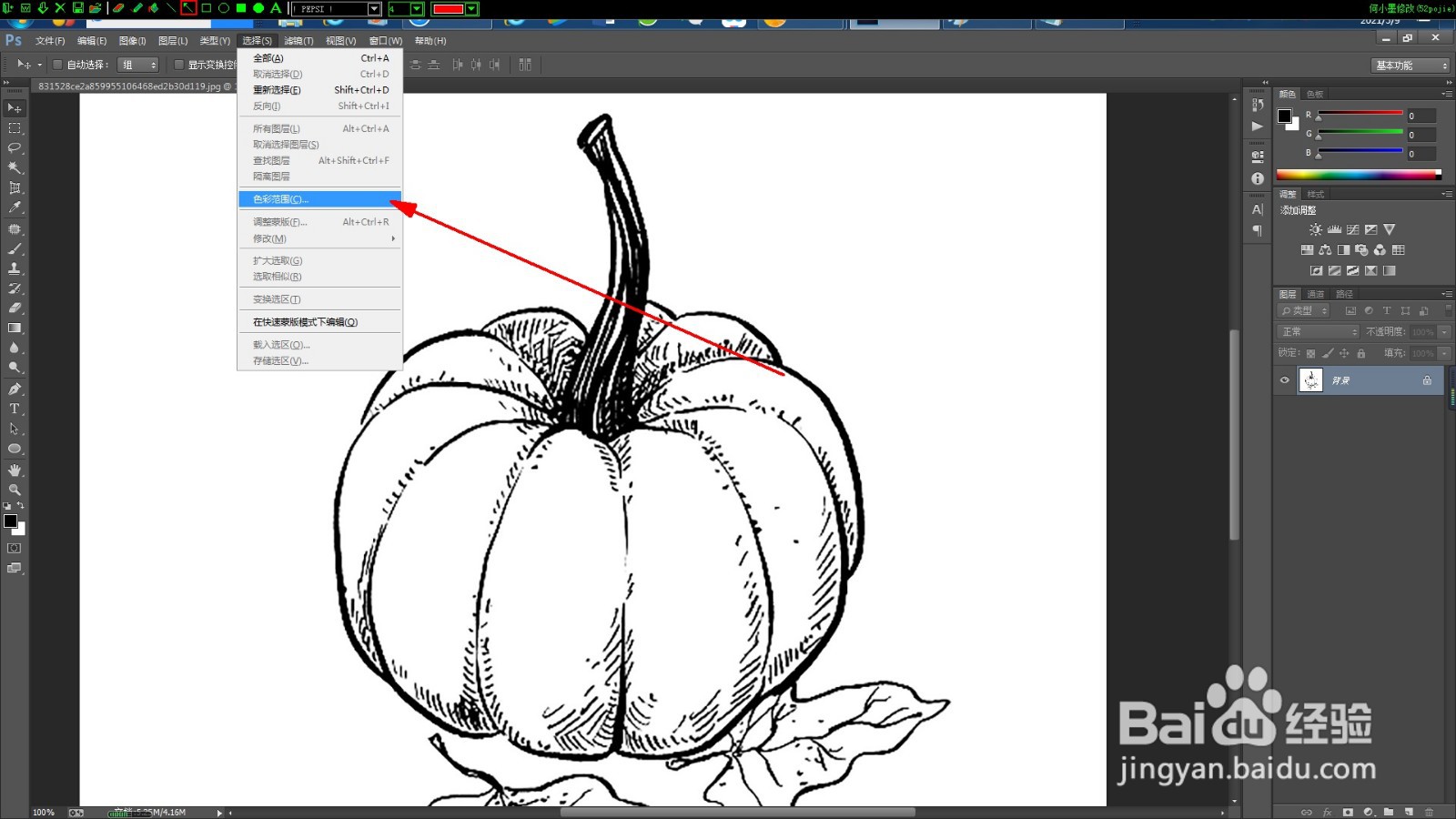
Task: Open the blend mode 正常 dropdown
Action: click(1319, 332)
